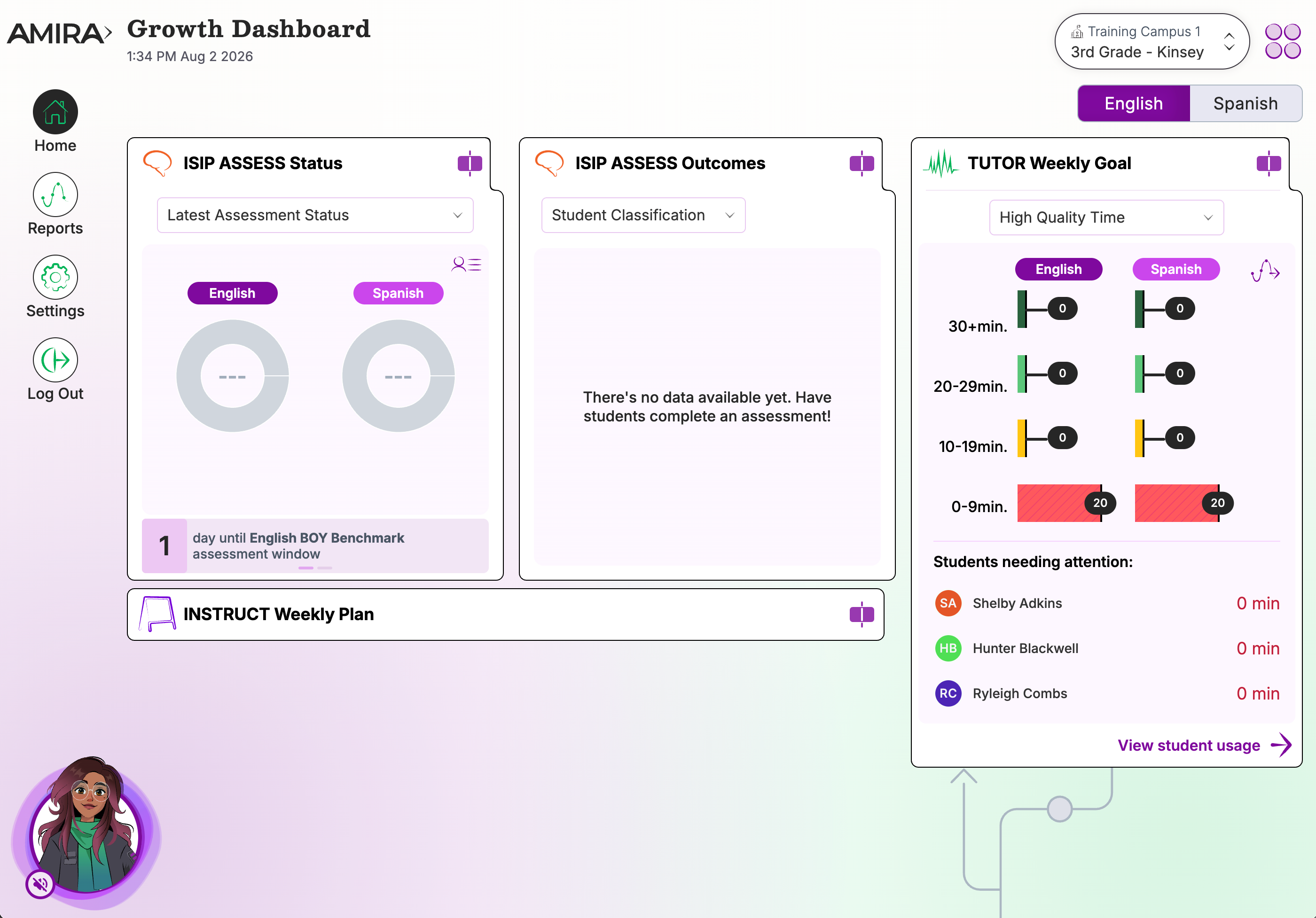This screenshot has width=1316, height=918.
Task: Click the Spanish assessment status donut chart
Action: click(399, 376)
